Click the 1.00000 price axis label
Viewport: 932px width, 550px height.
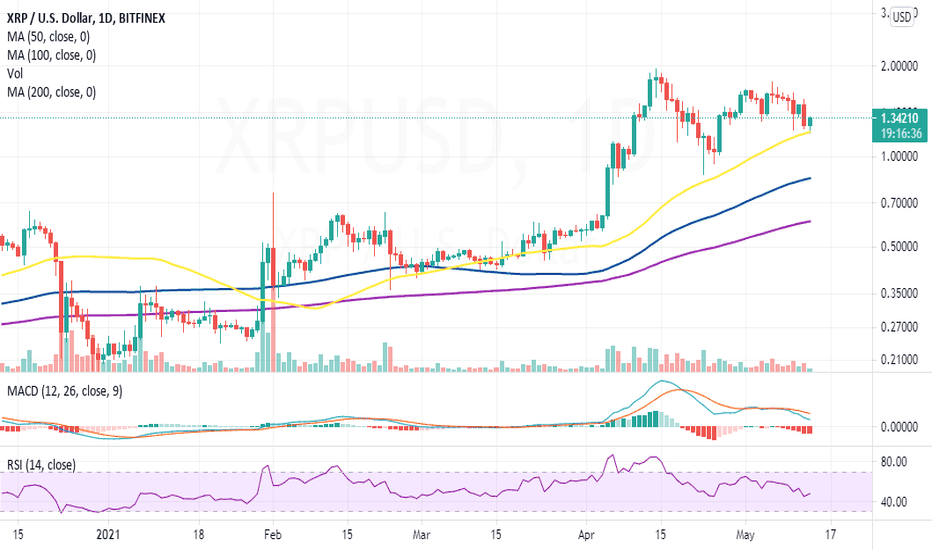tap(899, 156)
